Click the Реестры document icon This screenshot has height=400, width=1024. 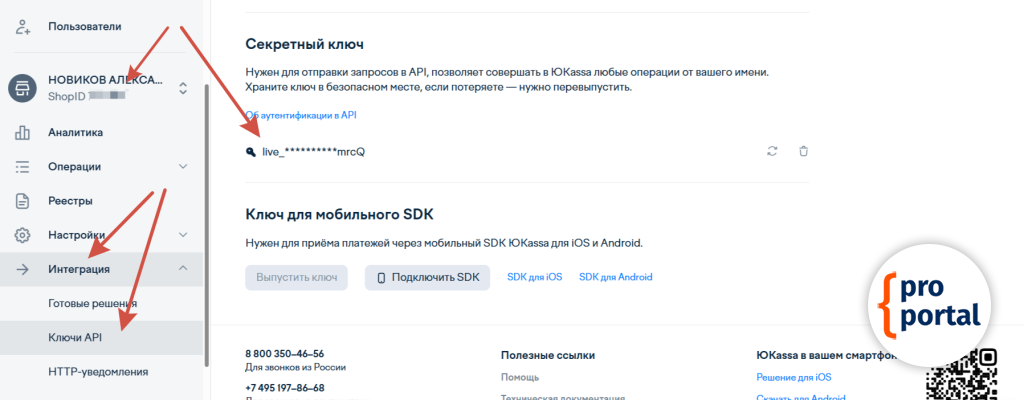coord(23,201)
